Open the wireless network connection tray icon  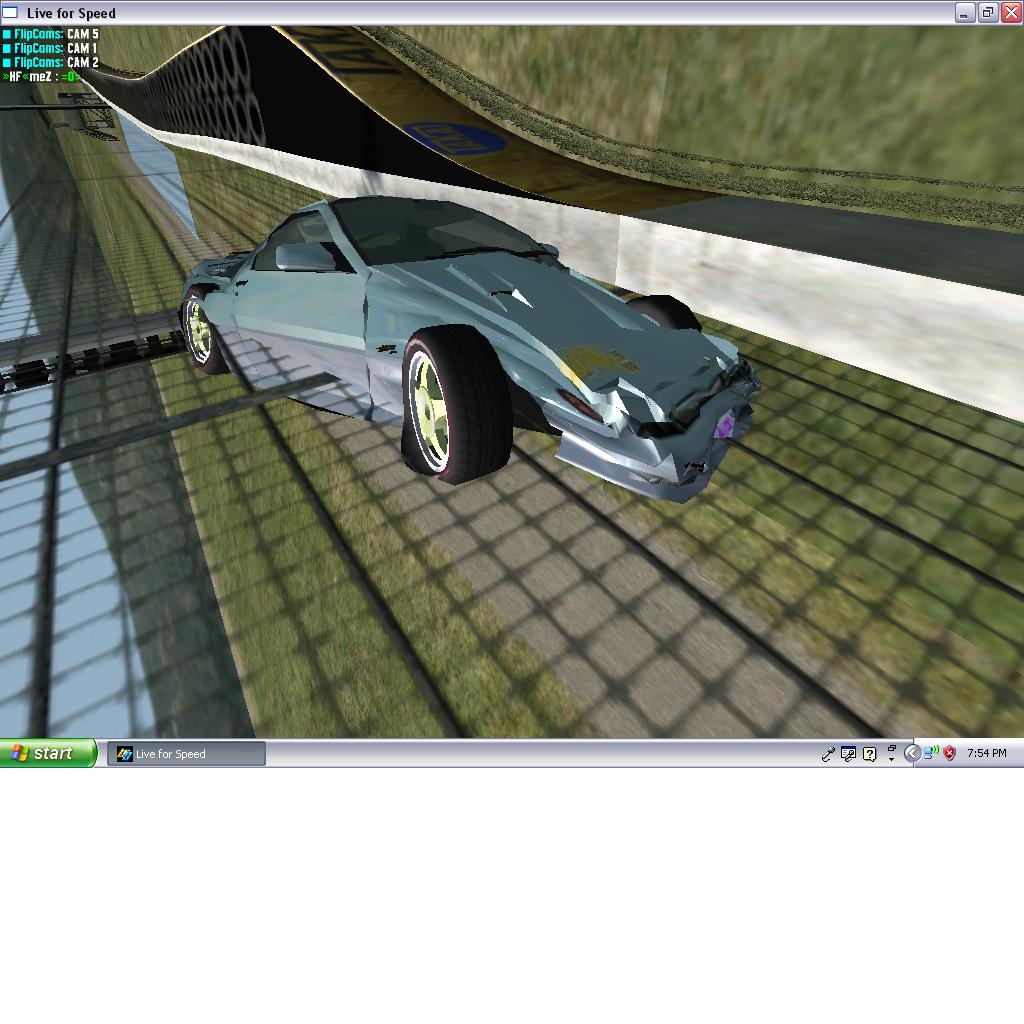coord(931,753)
